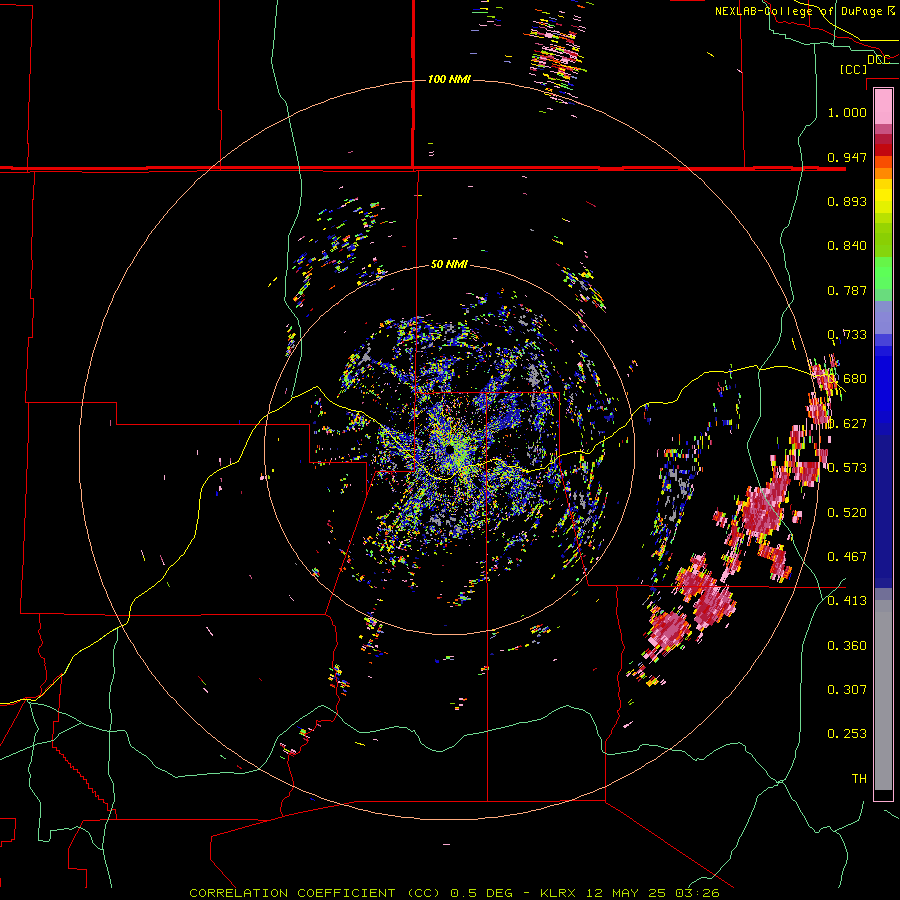Click the 0.840 scale value
The width and height of the screenshot is (900, 900).
pyautogui.click(x=847, y=246)
